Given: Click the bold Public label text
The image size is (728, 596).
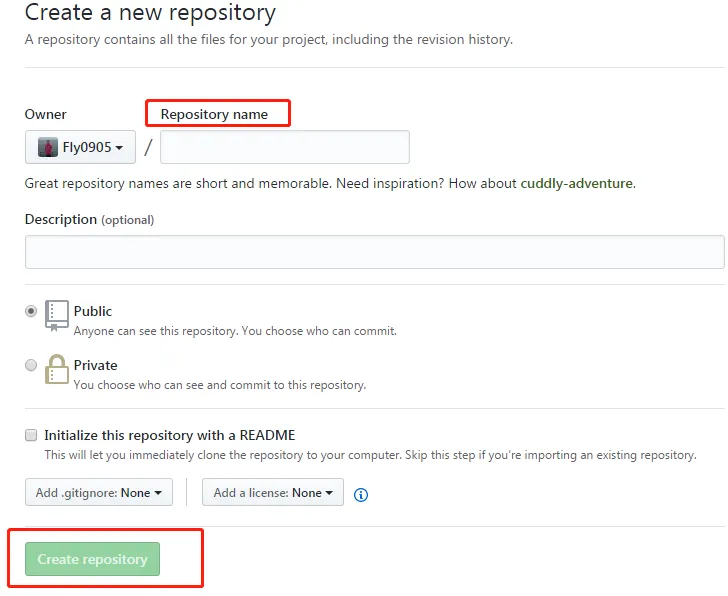Looking at the screenshot, I should pos(93,311).
